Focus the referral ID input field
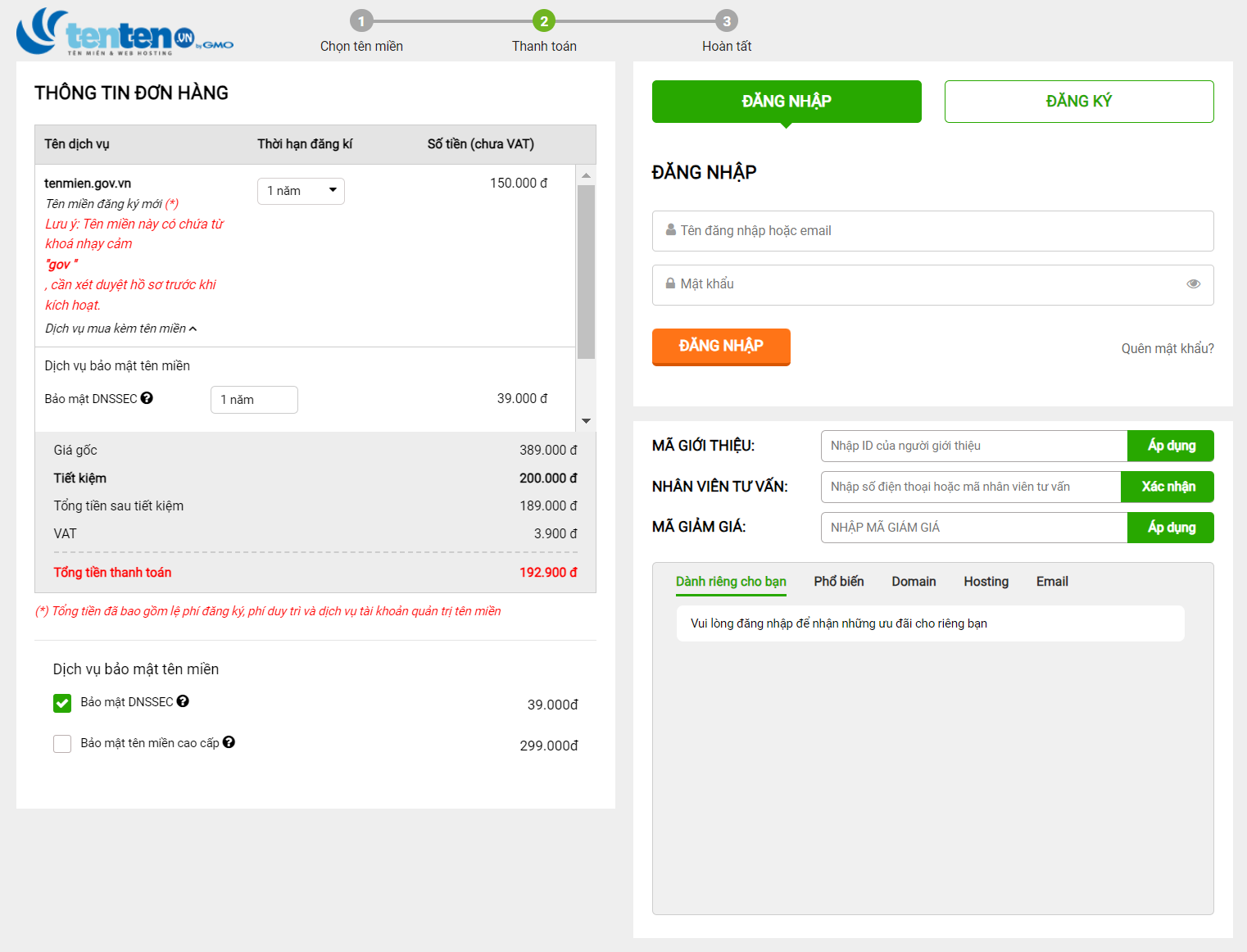This screenshot has width=1247, height=952. 974,446
